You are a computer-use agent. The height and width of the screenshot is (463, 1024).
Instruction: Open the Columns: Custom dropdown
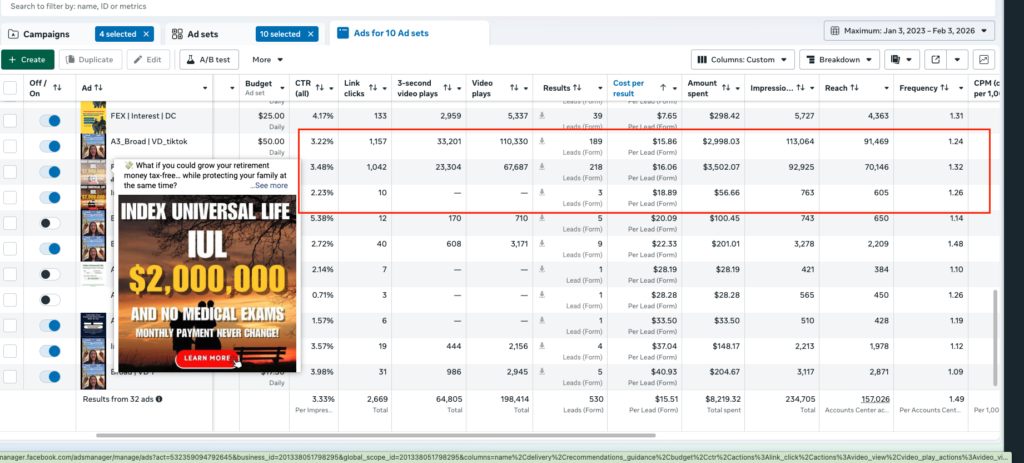[743, 59]
